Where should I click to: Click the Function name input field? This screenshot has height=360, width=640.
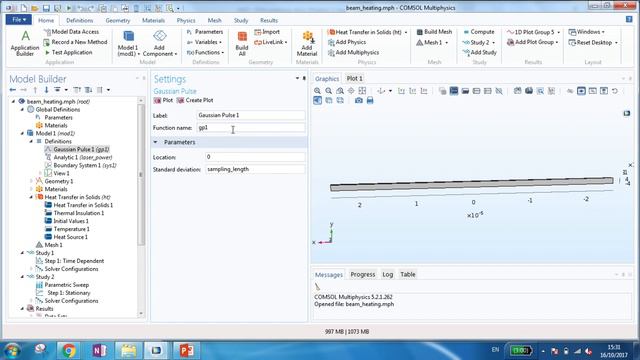click(250, 128)
